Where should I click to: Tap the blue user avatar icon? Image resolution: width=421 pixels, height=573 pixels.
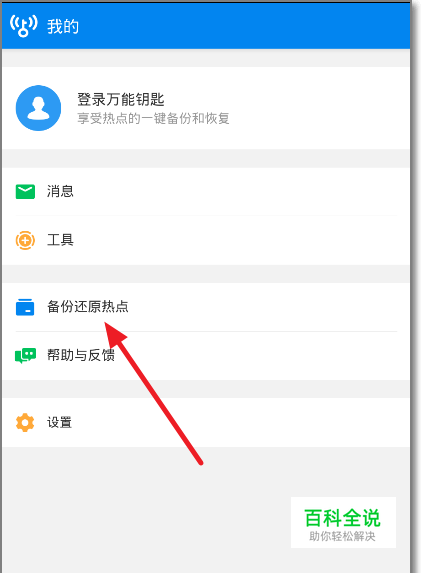click(38, 108)
